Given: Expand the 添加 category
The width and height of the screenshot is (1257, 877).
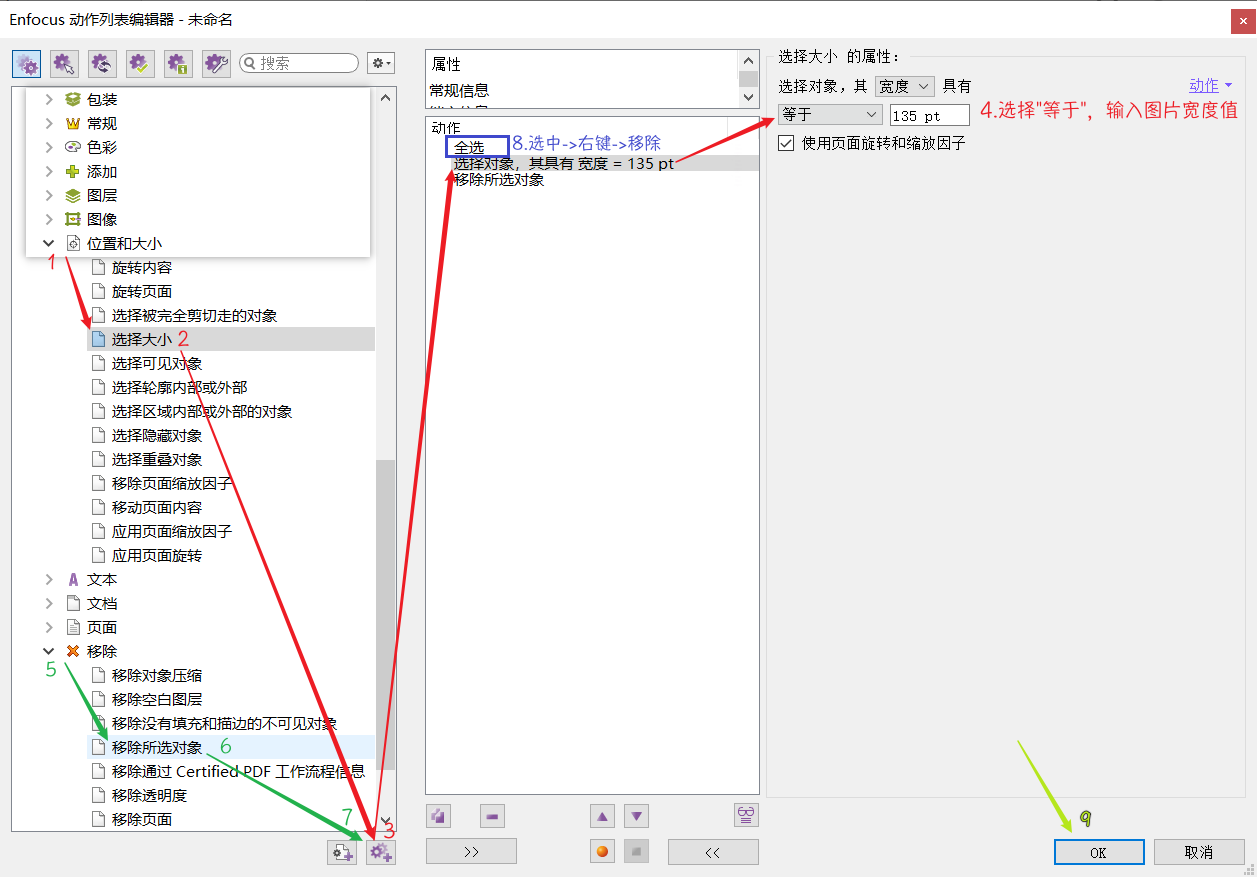Looking at the screenshot, I should click(x=49, y=171).
